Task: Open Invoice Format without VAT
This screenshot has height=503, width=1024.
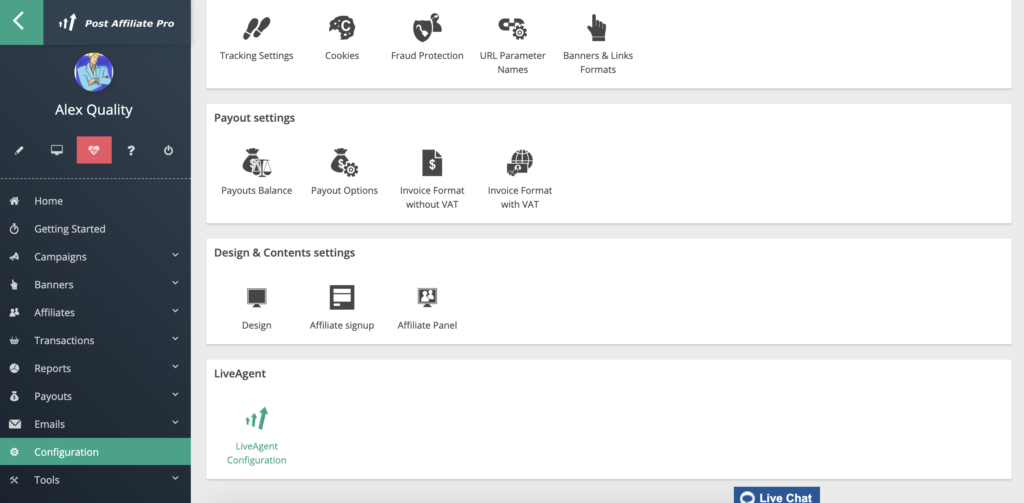Action: tap(432, 163)
